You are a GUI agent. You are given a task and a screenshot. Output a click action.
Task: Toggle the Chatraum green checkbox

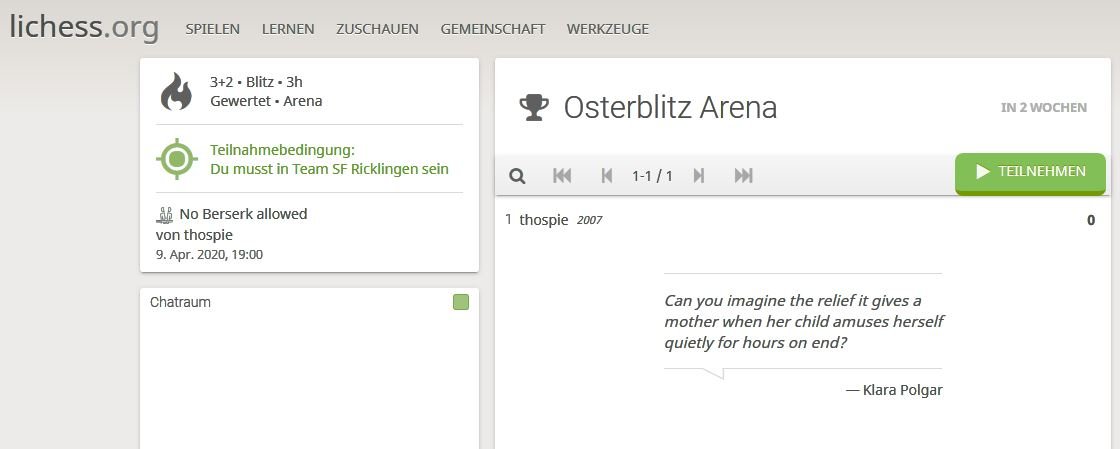coord(460,302)
